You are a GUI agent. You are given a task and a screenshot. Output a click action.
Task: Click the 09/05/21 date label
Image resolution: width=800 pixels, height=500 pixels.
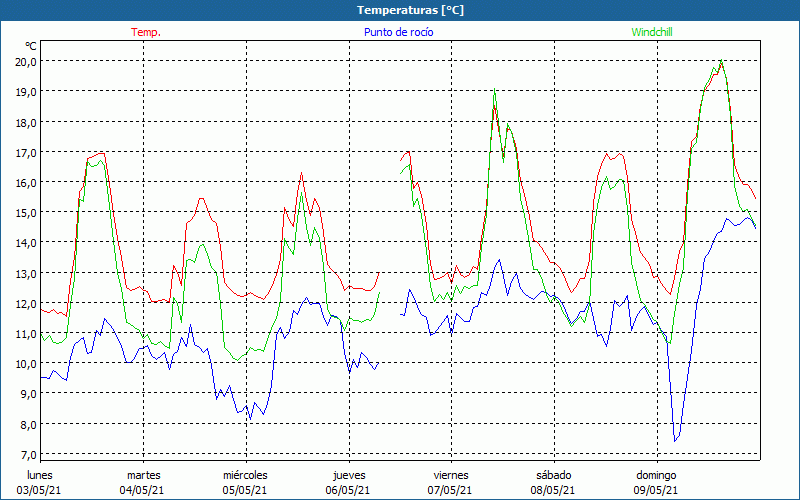[656, 490]
